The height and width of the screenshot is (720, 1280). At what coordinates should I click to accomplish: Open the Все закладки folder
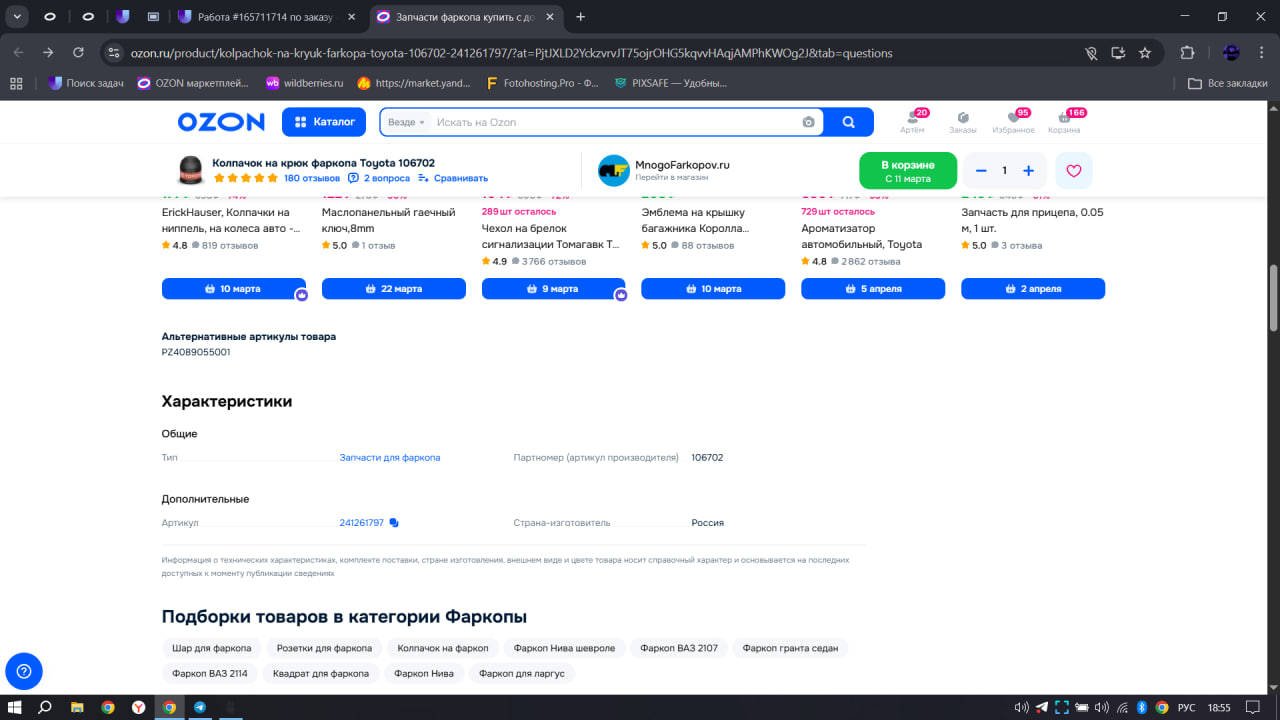1229,83
